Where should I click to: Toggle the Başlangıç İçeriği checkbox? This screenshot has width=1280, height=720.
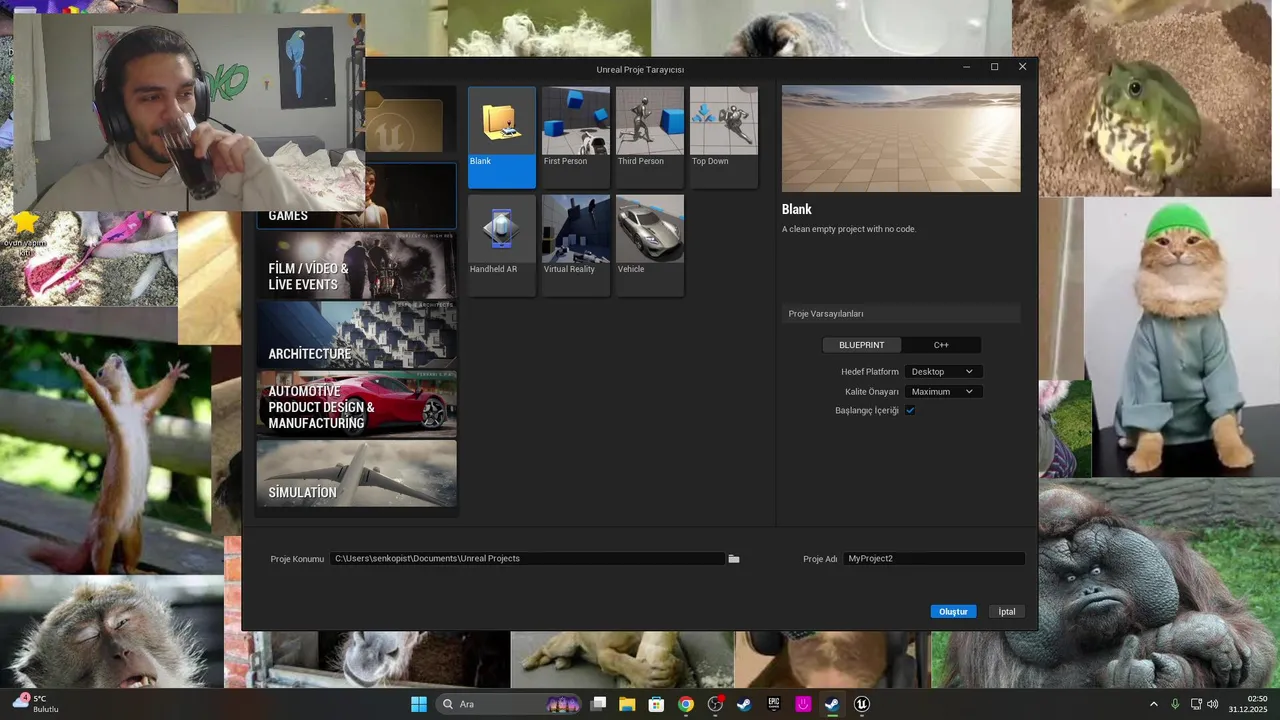[910, 411]
